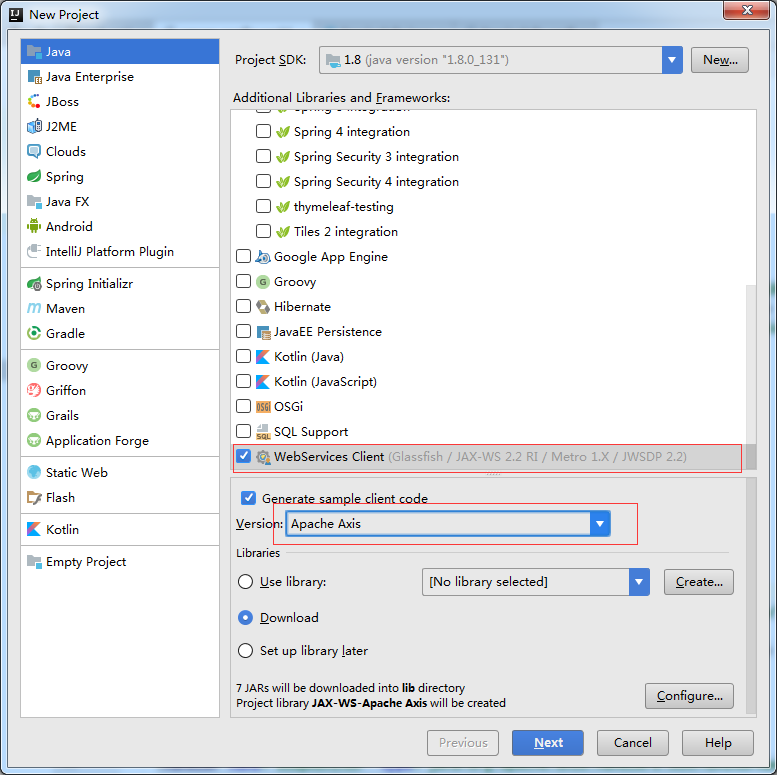Click the options panel vertical scrollbar
This screenshot has width=777, height=775.
click(751, 596)
